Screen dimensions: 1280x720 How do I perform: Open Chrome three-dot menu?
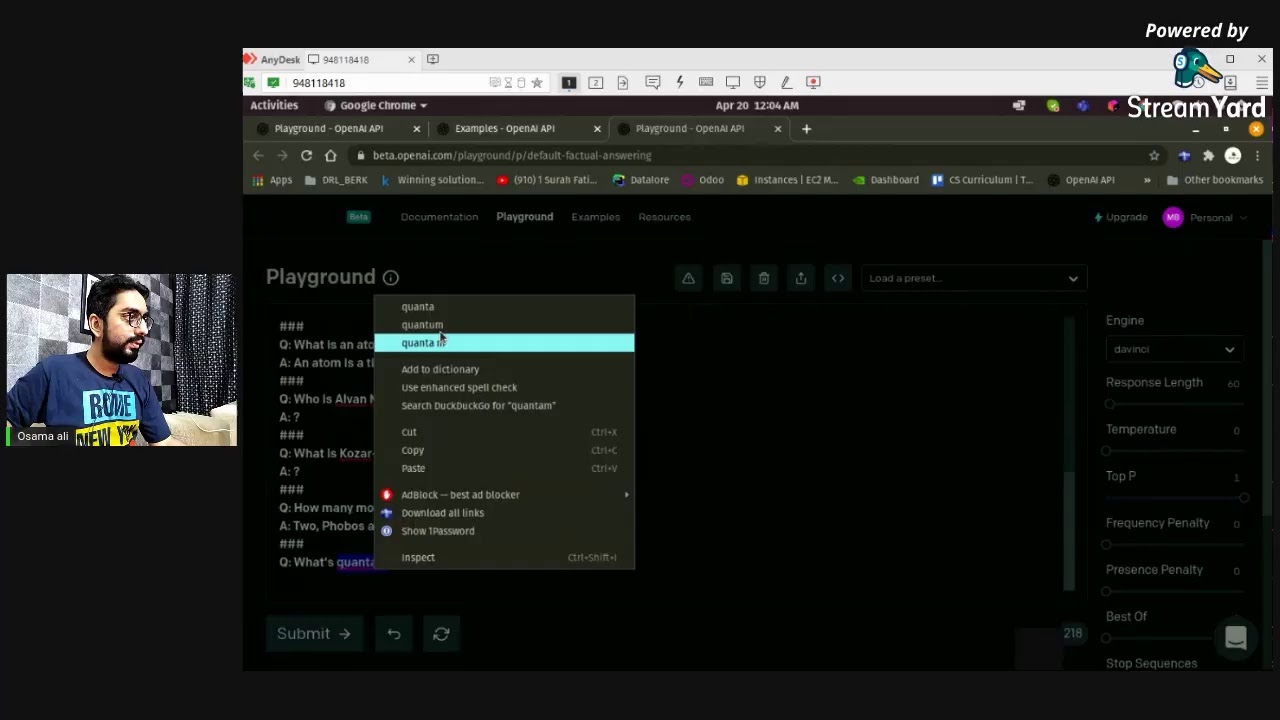tap(1257, 155)
